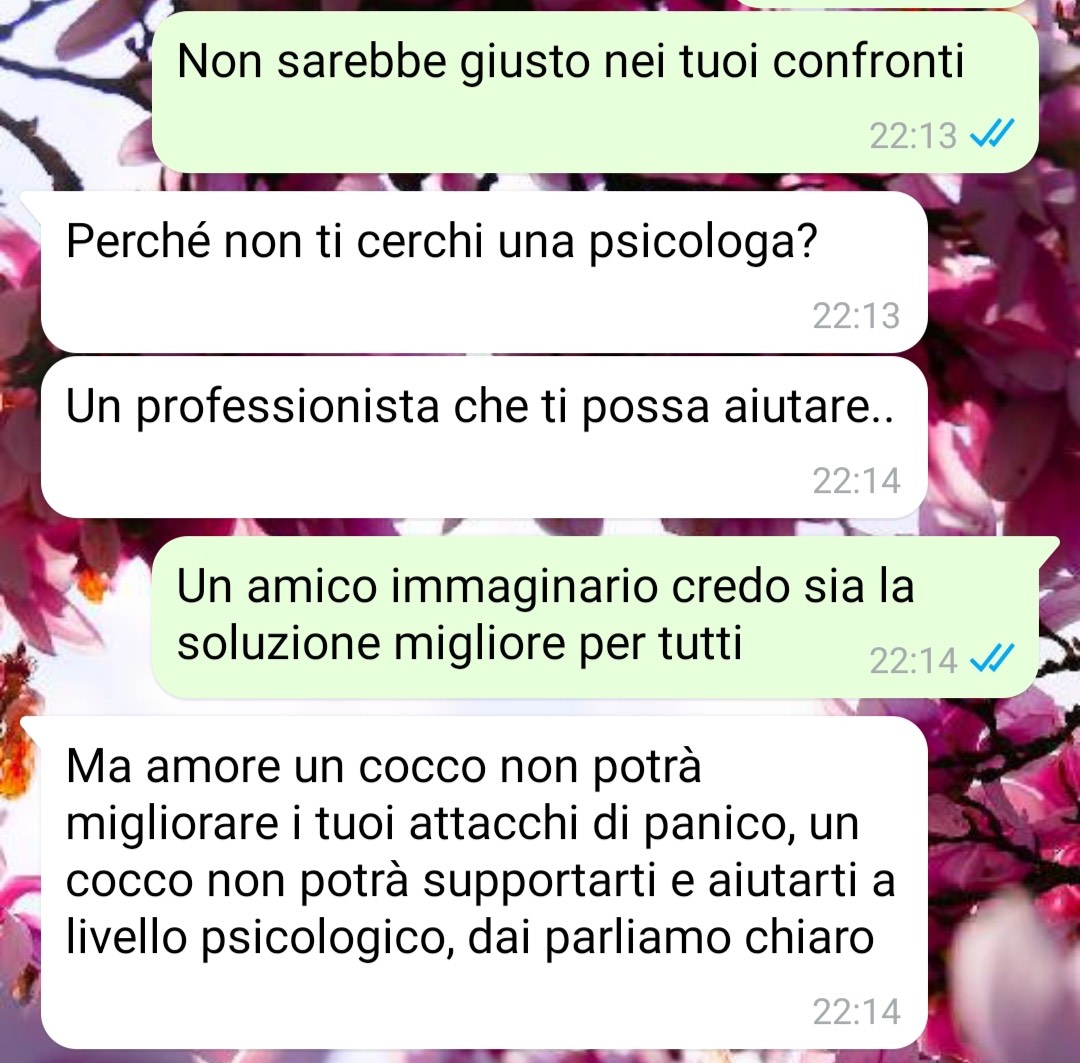Click the word 'professionista' in the message
1080x1063 pixels.
(x=287, y=407)
